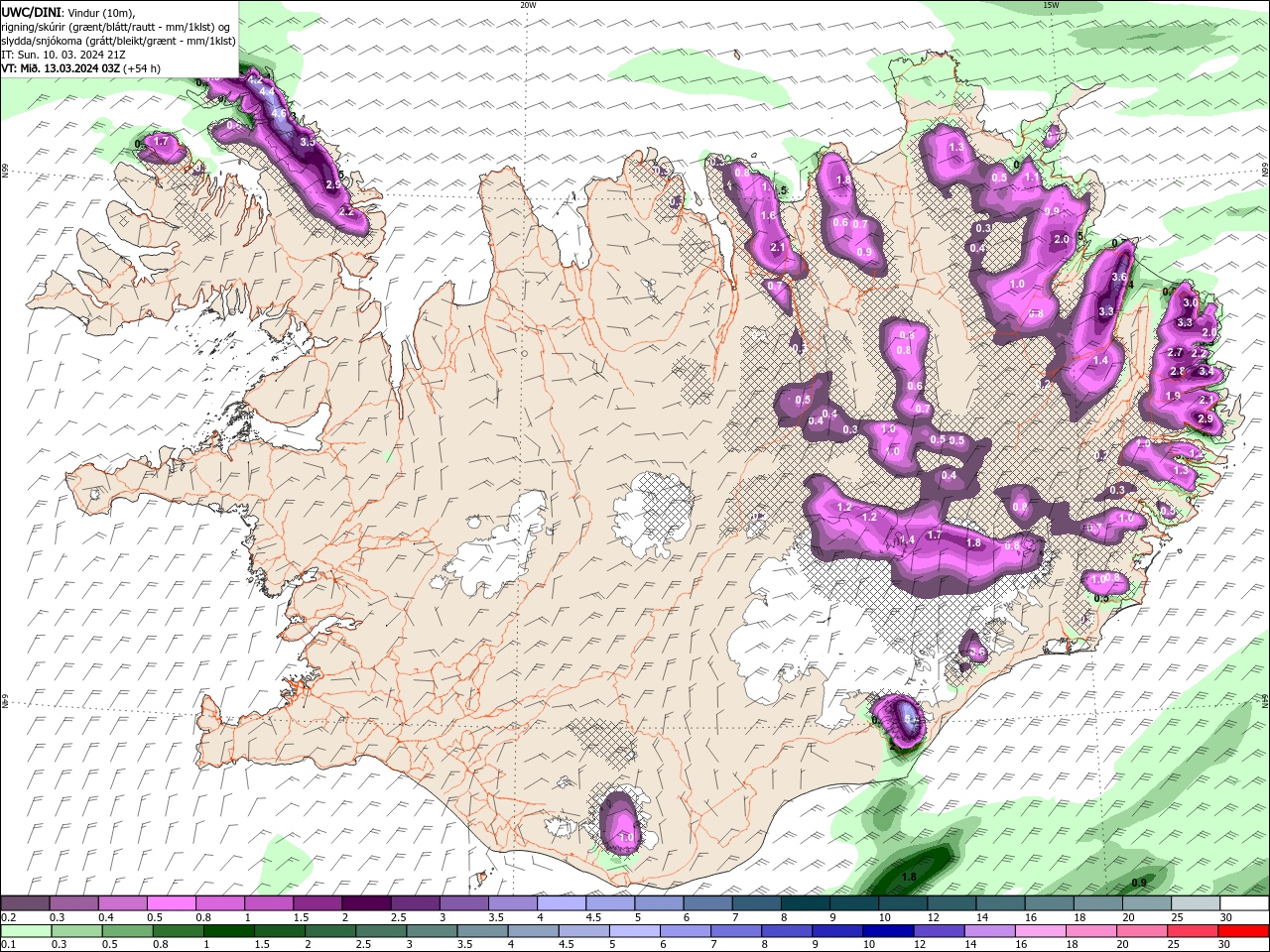1270x952 pixels.
Task: Click the 'rigning/skúrir' legend description line
Action: (115, 27)
